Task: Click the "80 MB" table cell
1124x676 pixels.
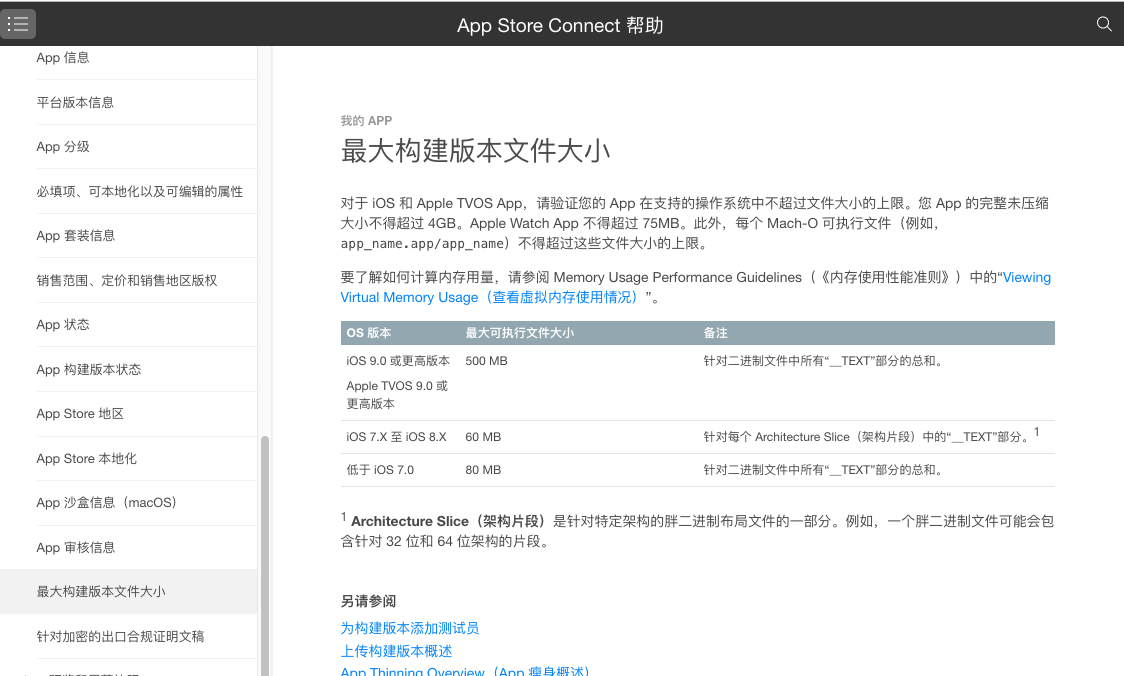Action: click(483, 470)
